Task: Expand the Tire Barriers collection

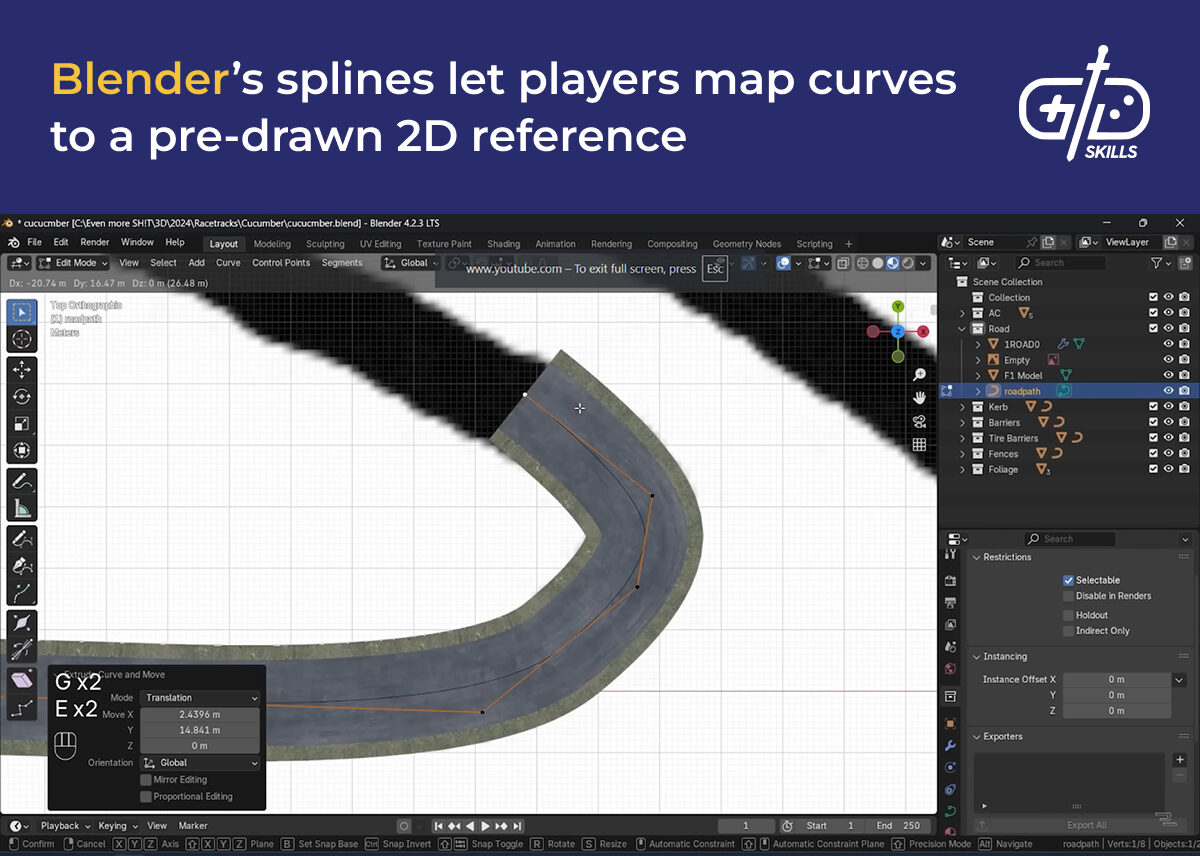Action: click(x=963, y=438)
